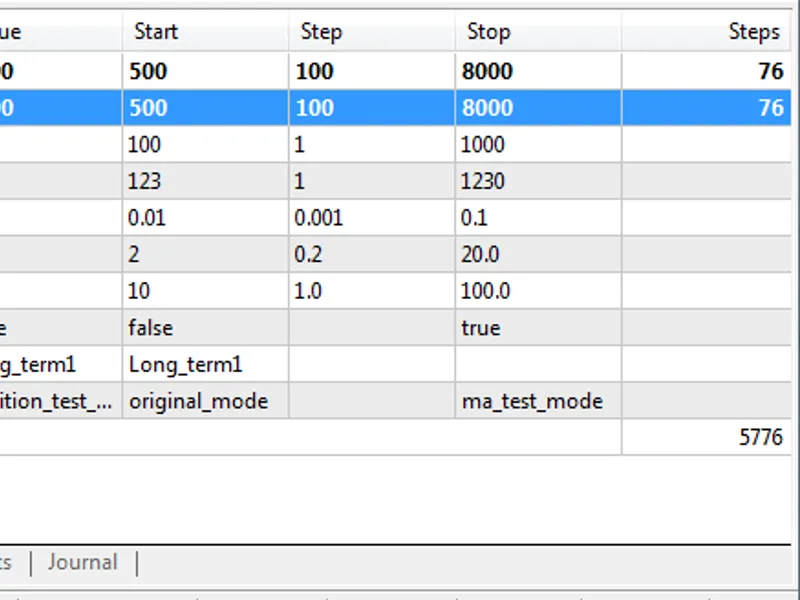Click Step 100 in the bold unhighlighted row

(372, 71)
